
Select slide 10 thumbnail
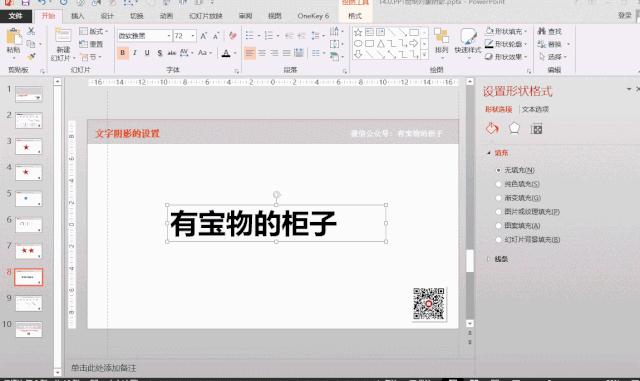(x=29, y=330)
